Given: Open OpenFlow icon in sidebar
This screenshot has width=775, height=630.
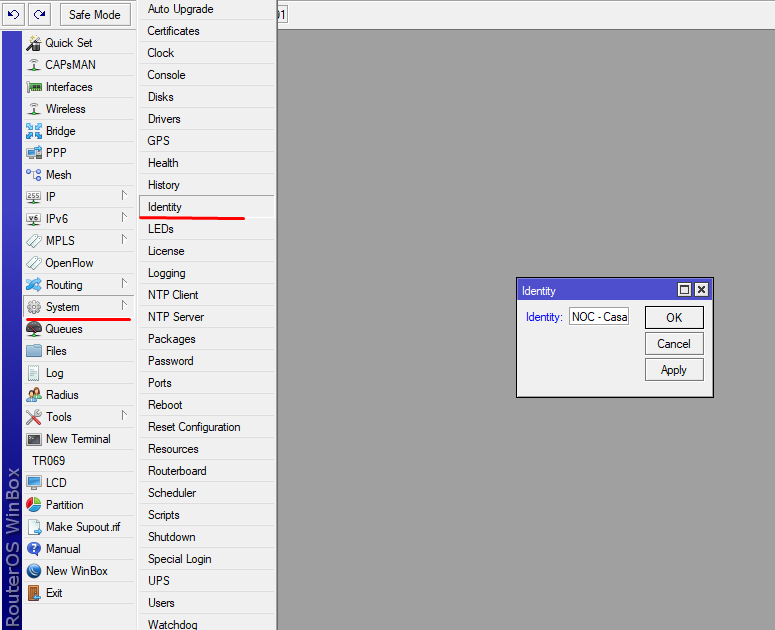Looking at the screenshot, I should tap(34, 263).
